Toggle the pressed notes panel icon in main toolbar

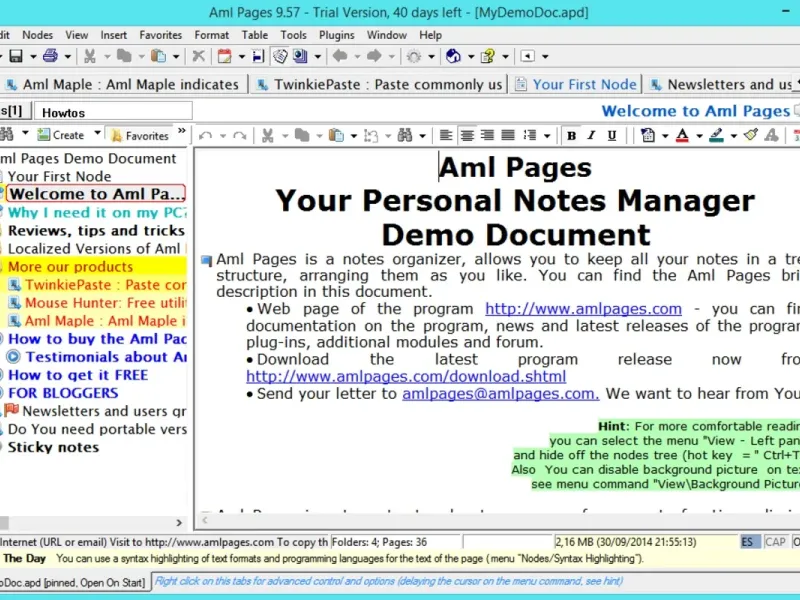point(280,56)
